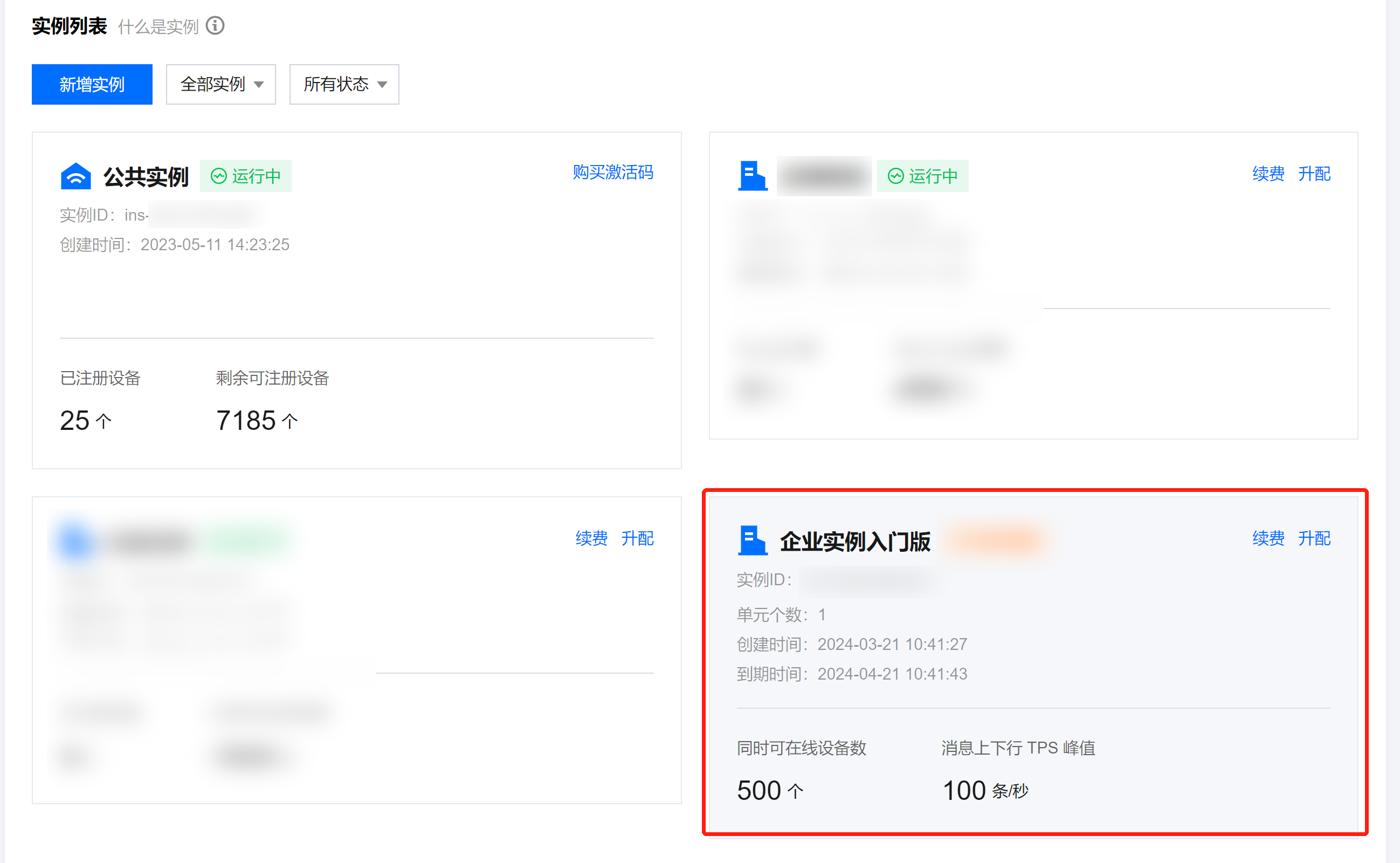
Task: Click 升配 on the bottom-left instance card
Action: coord(637,538)
